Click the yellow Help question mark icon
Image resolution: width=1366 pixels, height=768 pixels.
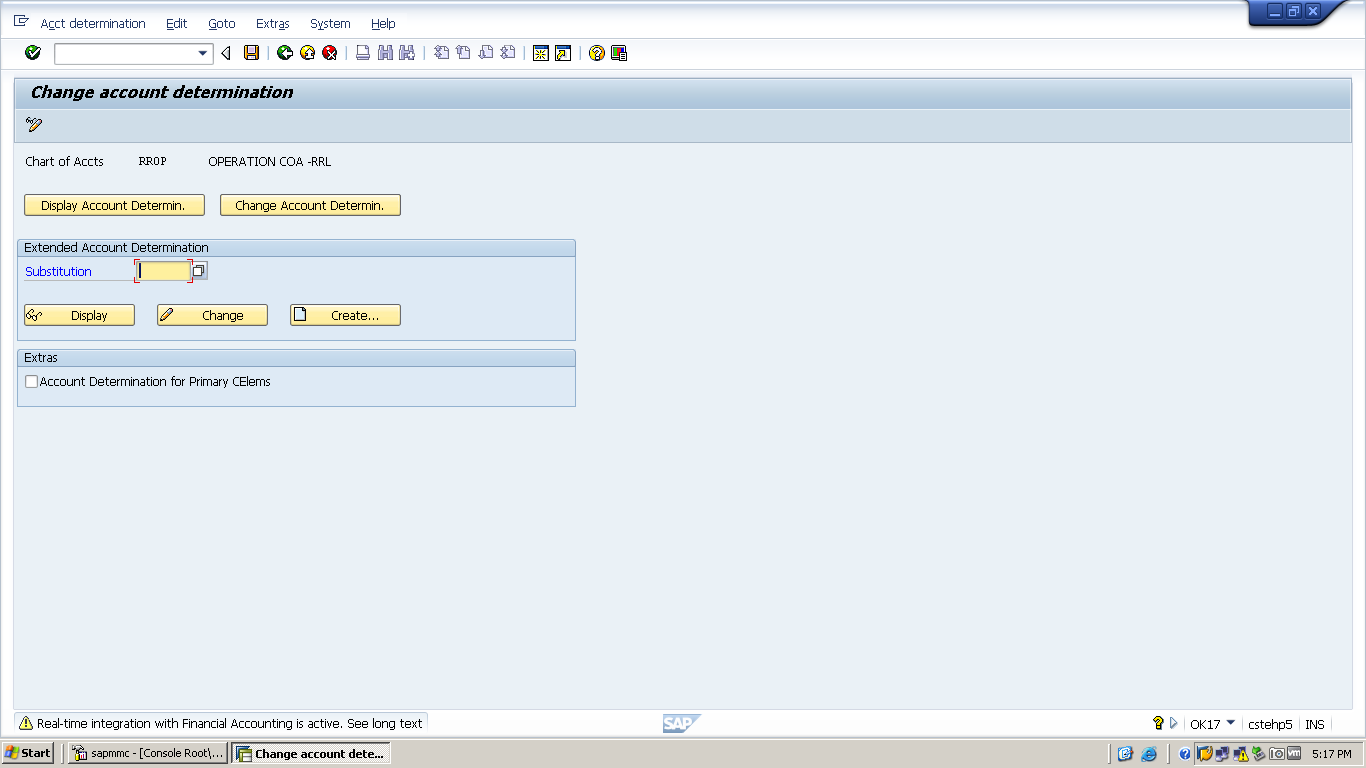click(597, 53)
